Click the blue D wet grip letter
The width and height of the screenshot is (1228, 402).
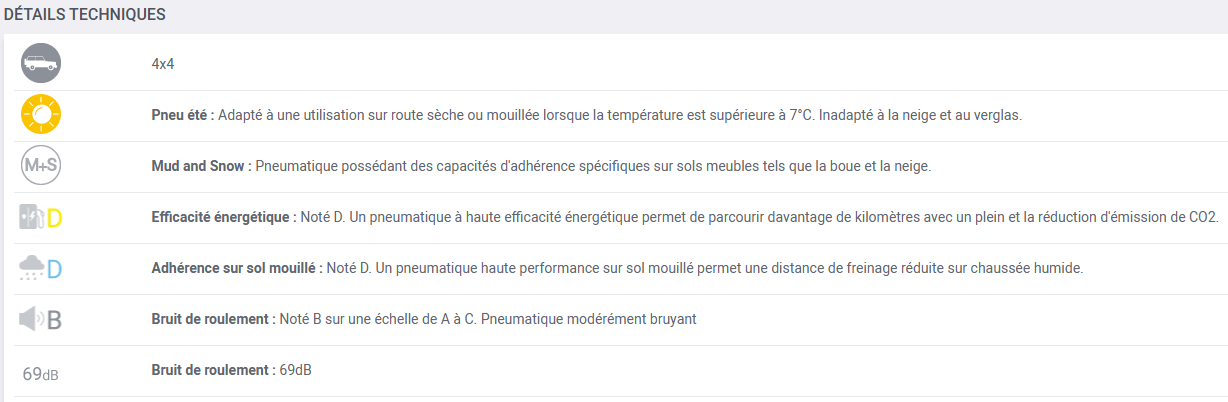tap(54, 269)
